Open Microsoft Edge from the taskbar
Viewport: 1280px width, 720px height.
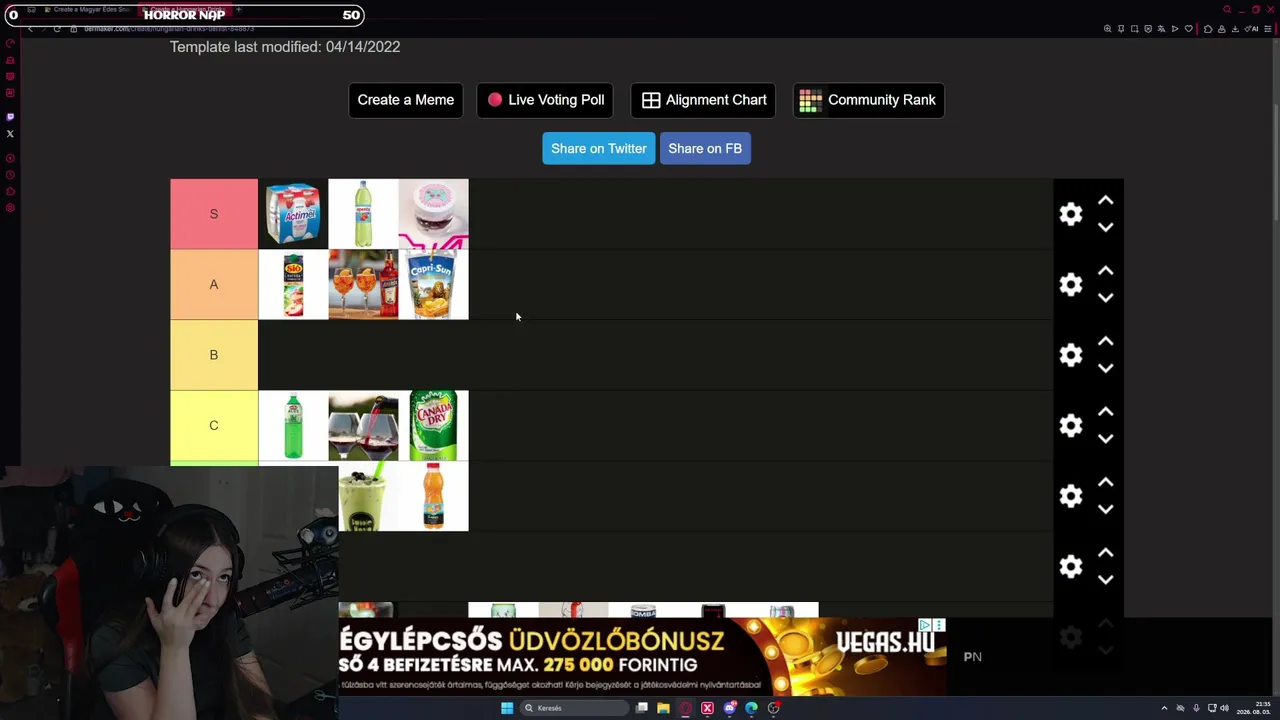[751, 708]
